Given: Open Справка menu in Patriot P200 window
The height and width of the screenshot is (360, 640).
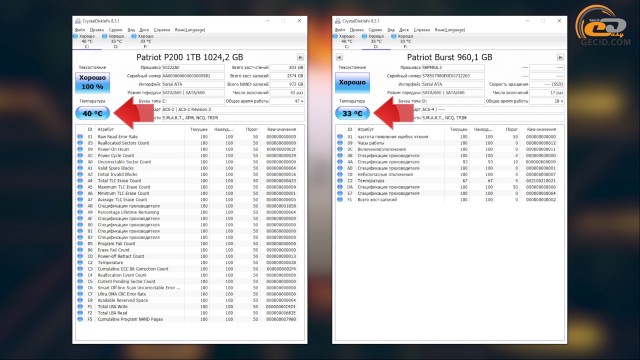Looking at the screenshot, I should click(162, 30).
